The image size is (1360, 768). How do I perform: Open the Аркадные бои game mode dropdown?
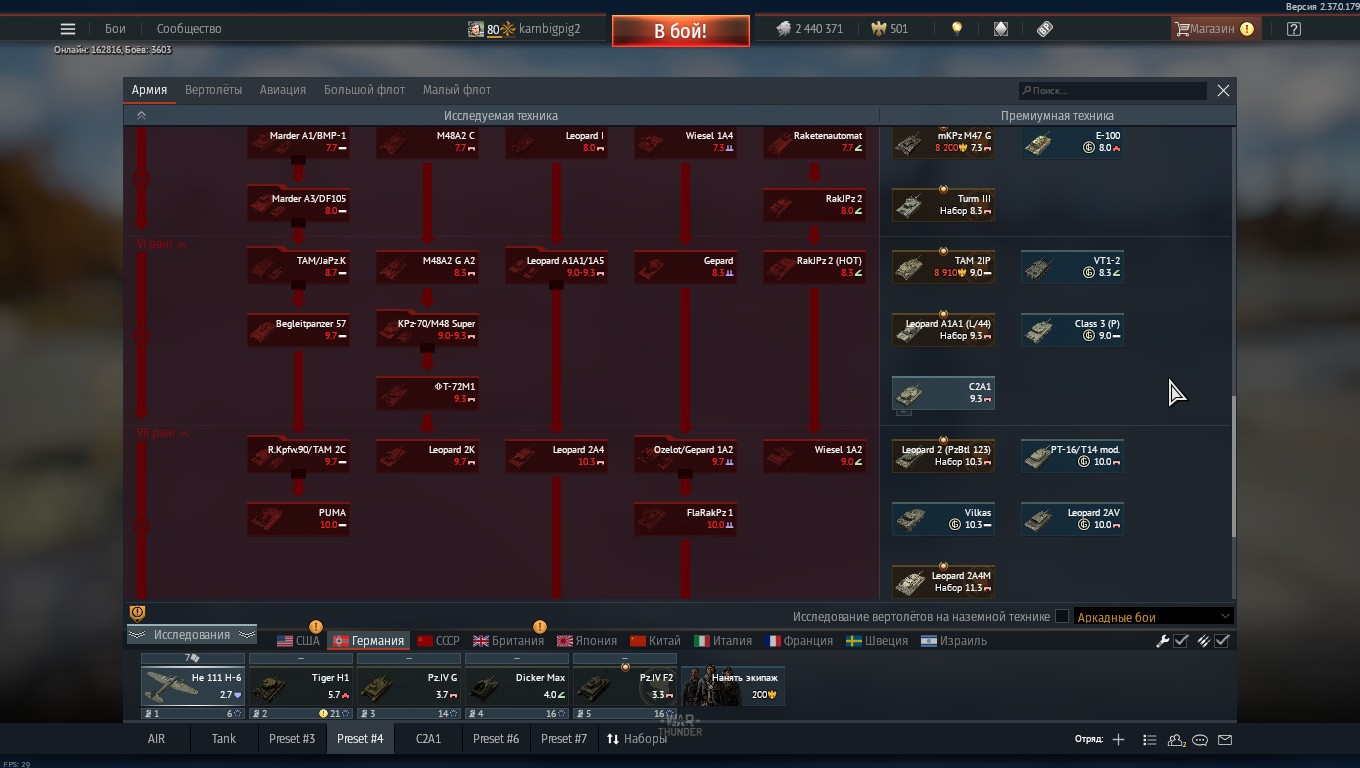click(x=1153, y=617)
